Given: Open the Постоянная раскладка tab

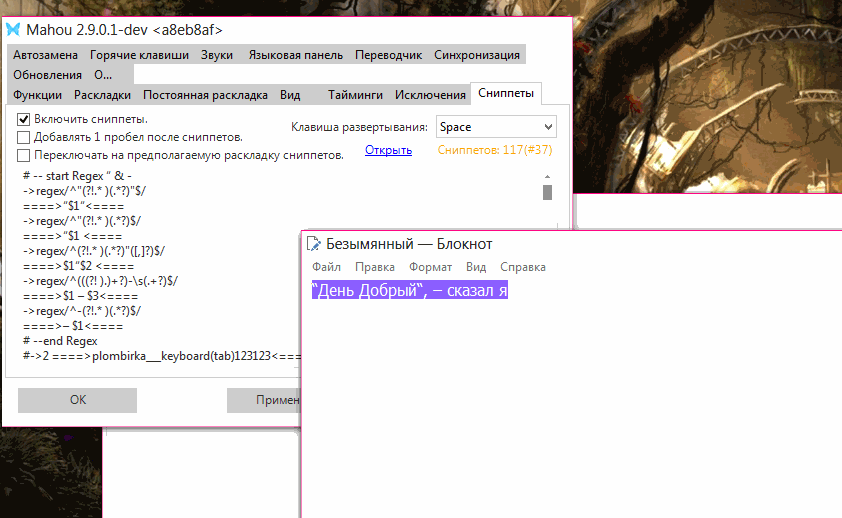Looking at the screenshot, I should point(205,95).
